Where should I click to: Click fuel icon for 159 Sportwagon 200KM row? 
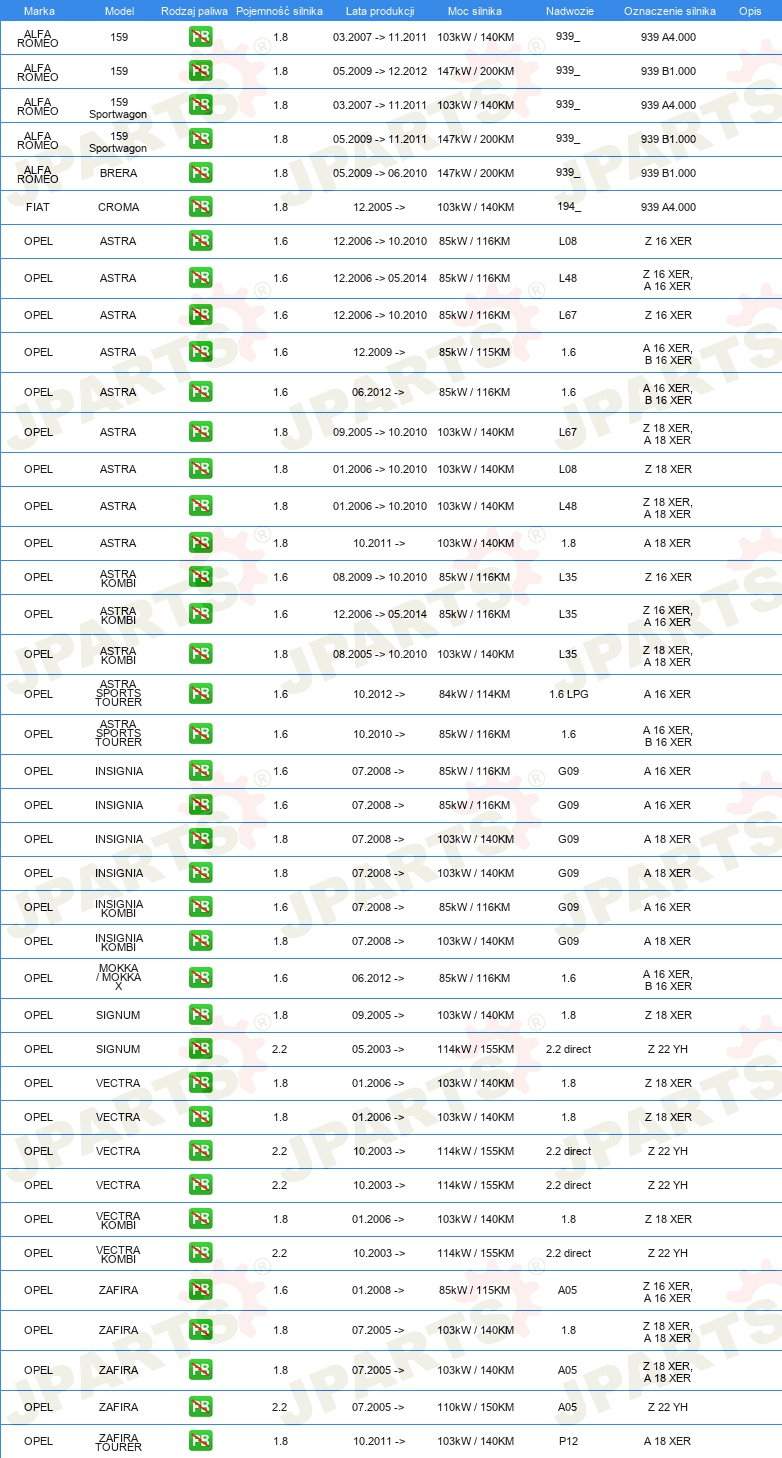200,139
